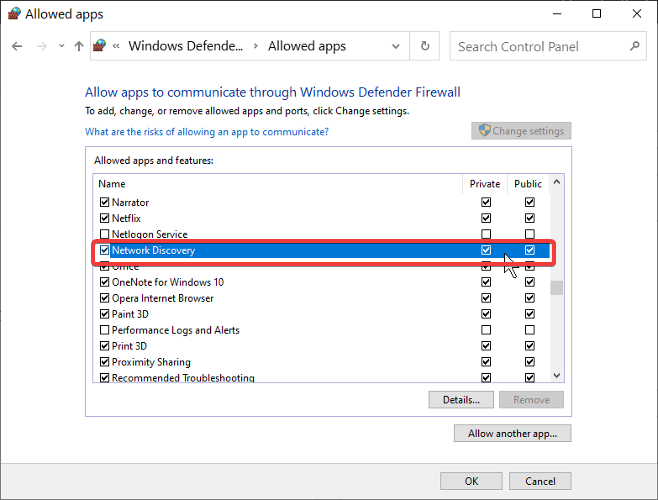Click the Search Control Panel field
Viewport: 658px width, 500px height.
(x=540, y=46)
